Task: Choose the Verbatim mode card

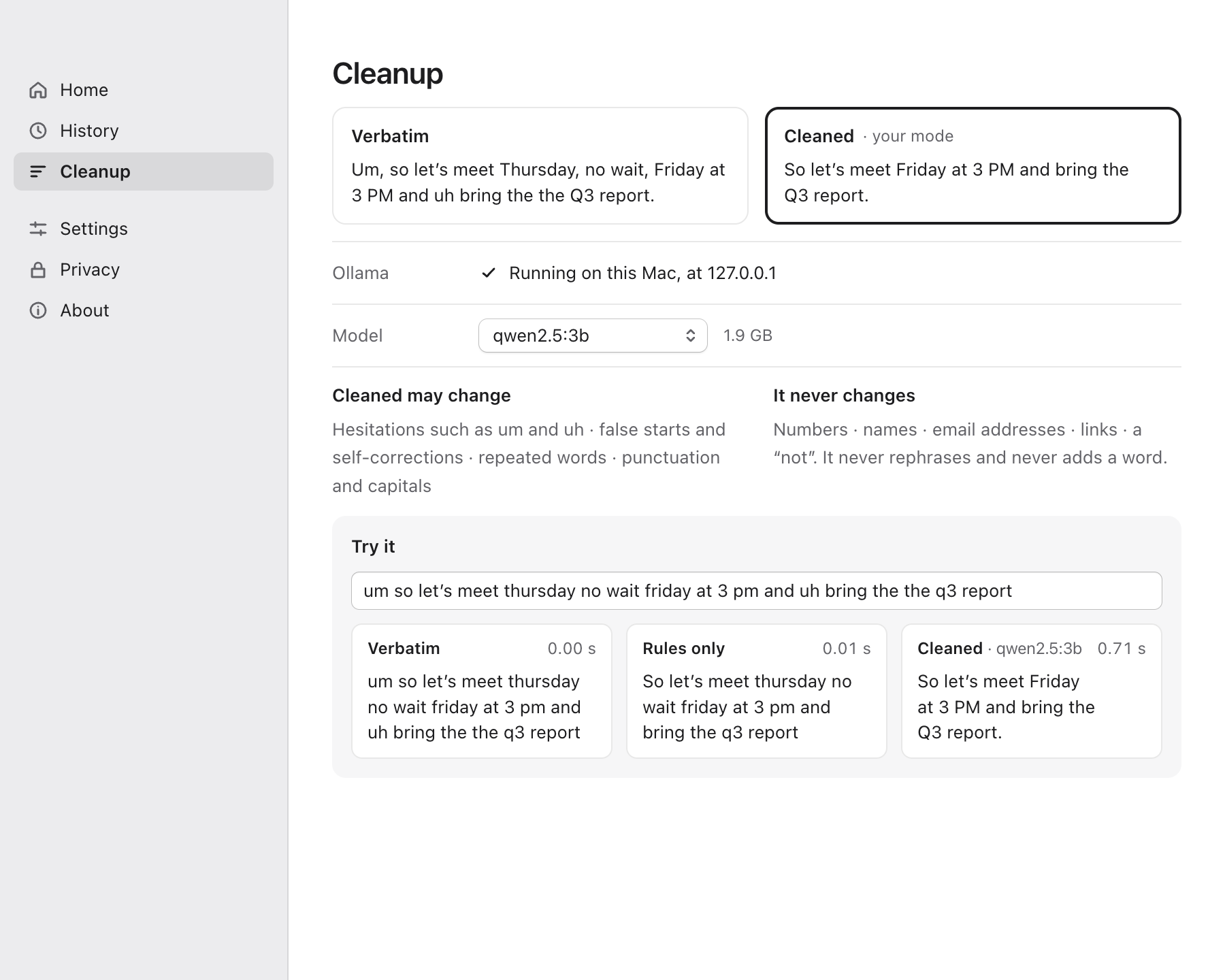Action: tap(540, 165)
